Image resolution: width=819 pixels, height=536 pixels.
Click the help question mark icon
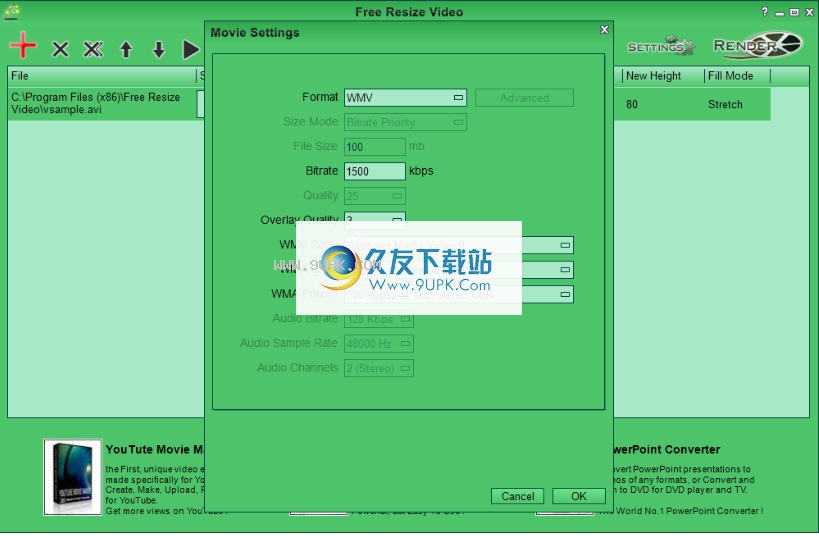click(x=765, y=11)
